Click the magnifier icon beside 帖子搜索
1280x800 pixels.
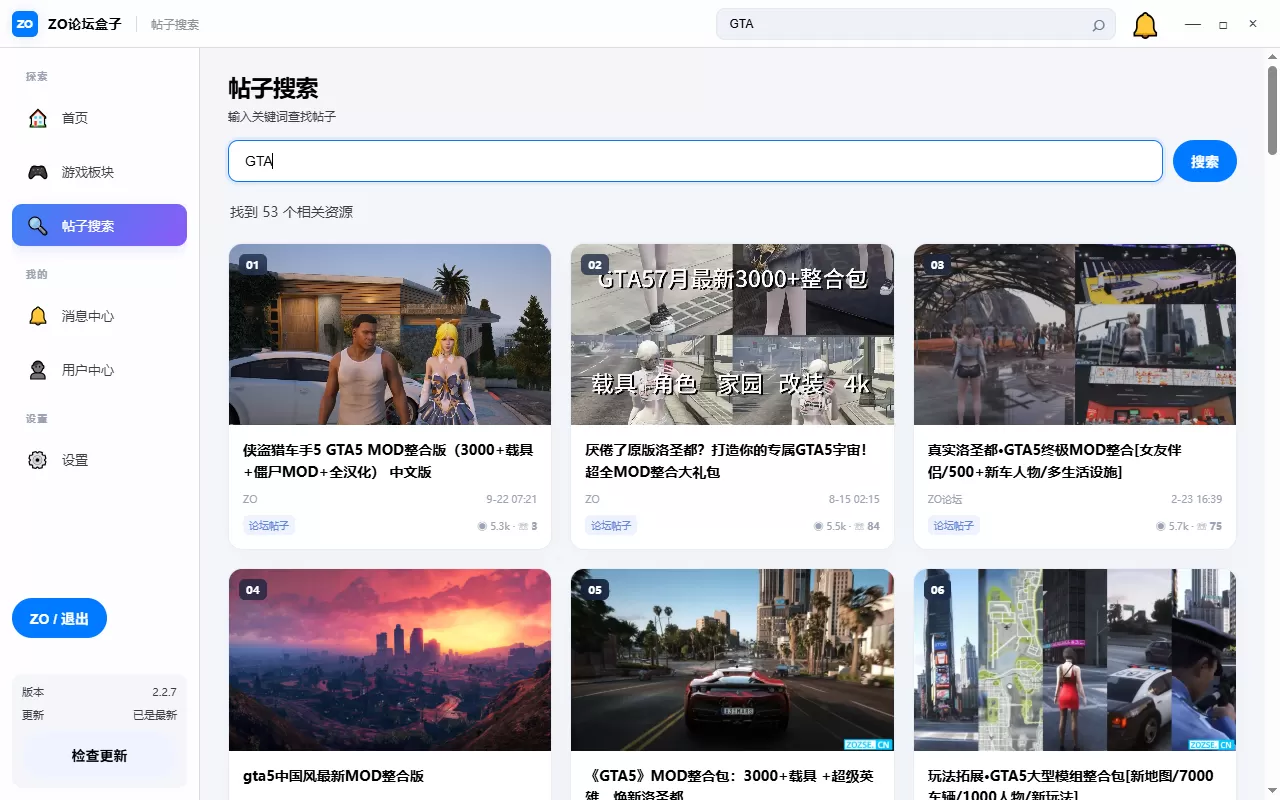(x=38, y=226)
